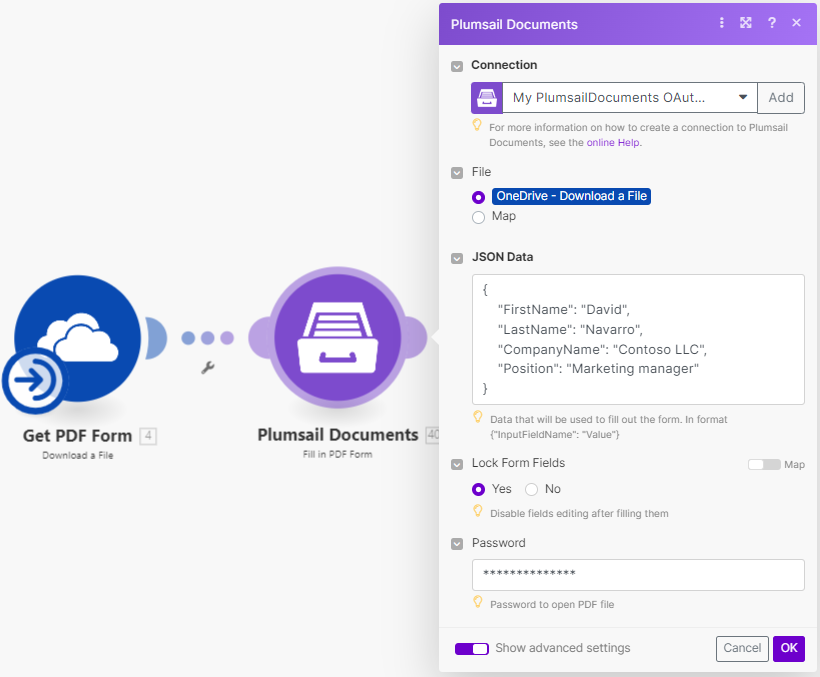The width and height of the screenshot is (820, 677).
Task: Confirm settings with the OK button
Action: click(x=789, y=648)
